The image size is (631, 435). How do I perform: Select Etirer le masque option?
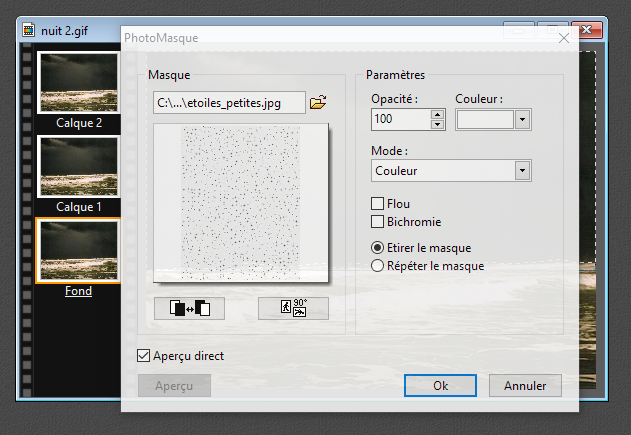pyautogui.click(x=377, y=248)
